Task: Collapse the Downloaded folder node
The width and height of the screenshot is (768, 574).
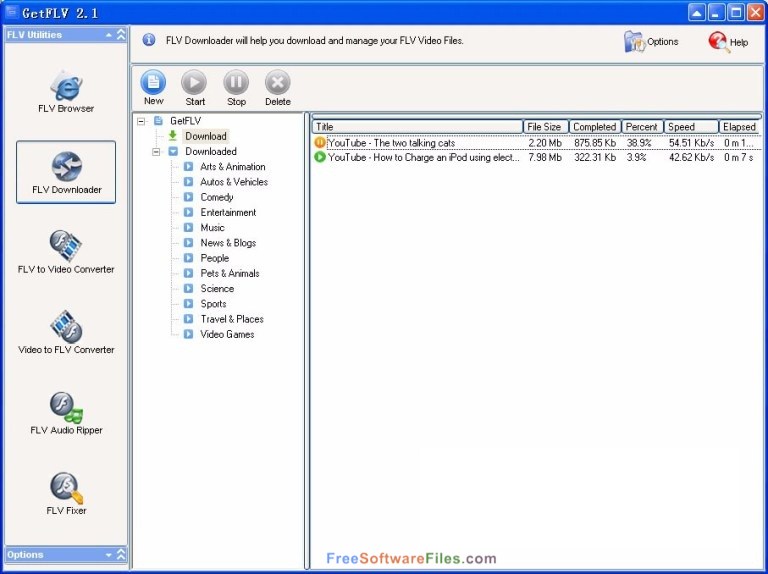Action: pyautogui.click(x=156, y=152)
